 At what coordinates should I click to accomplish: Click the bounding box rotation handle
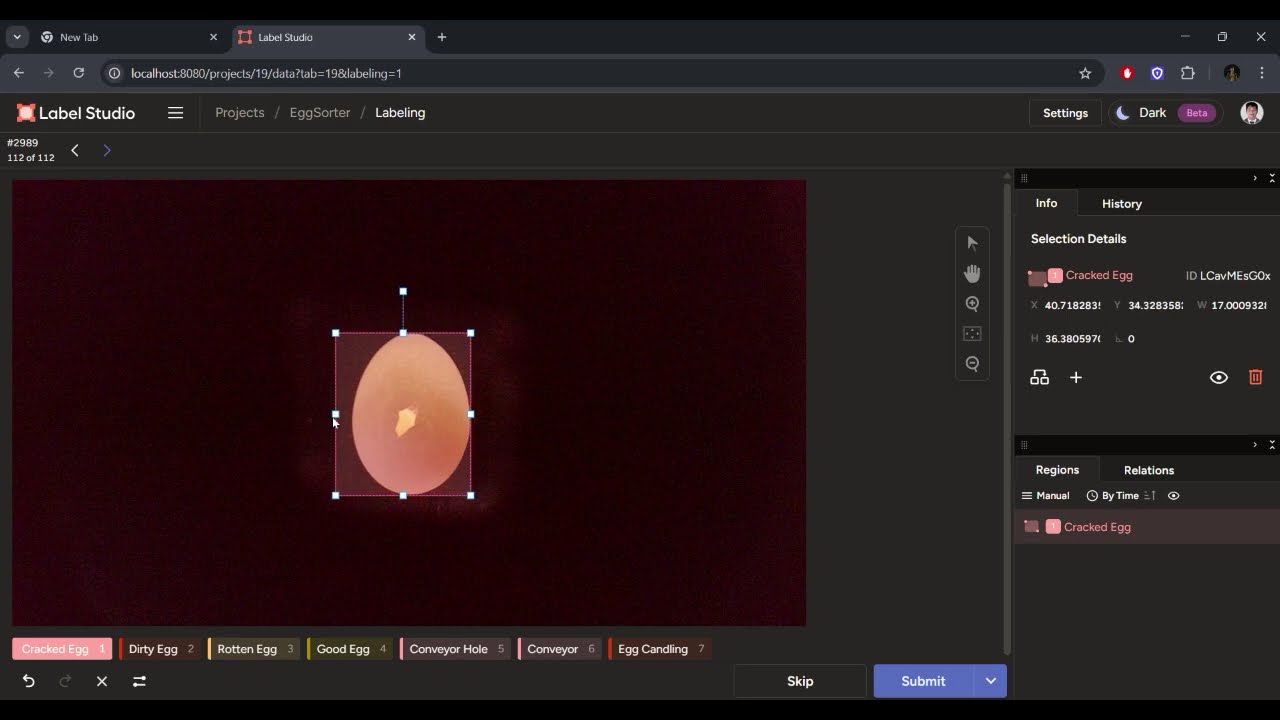point(403,292)
